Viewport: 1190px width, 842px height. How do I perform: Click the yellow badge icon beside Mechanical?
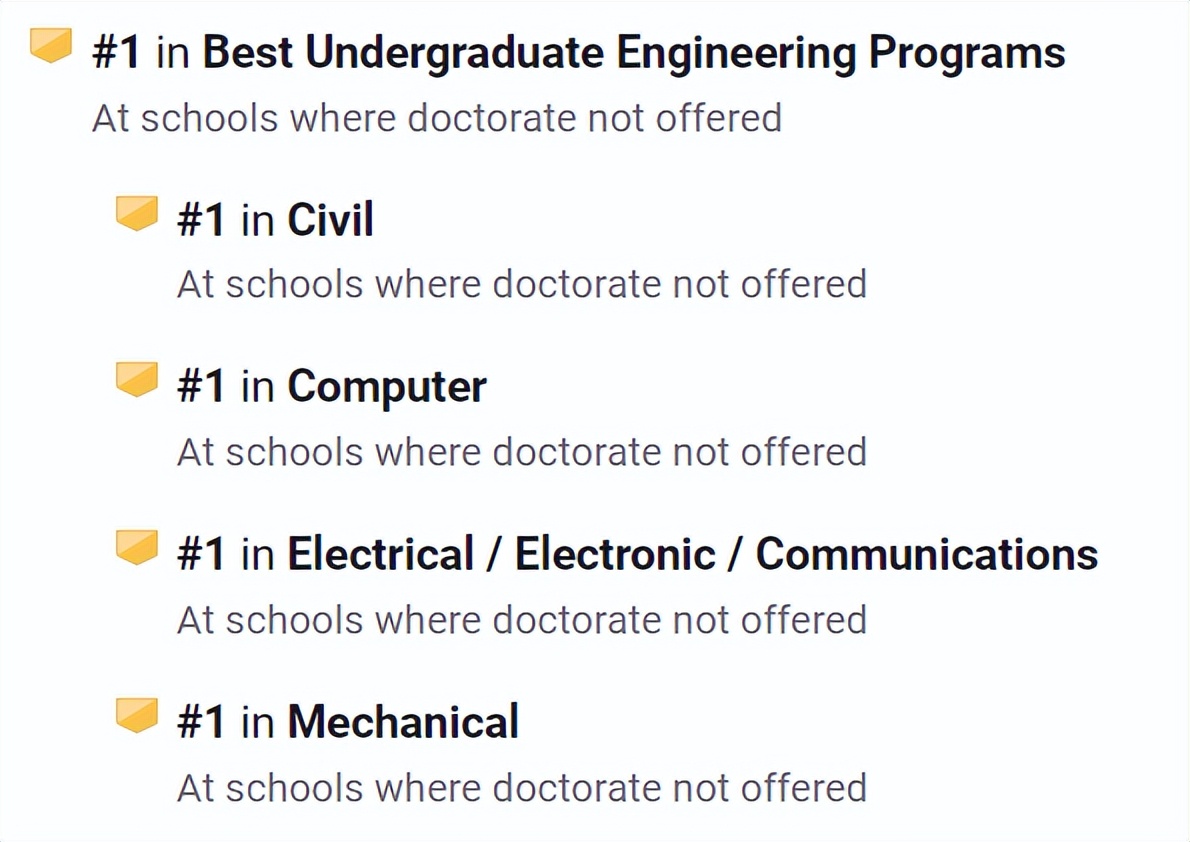(136, 716)
